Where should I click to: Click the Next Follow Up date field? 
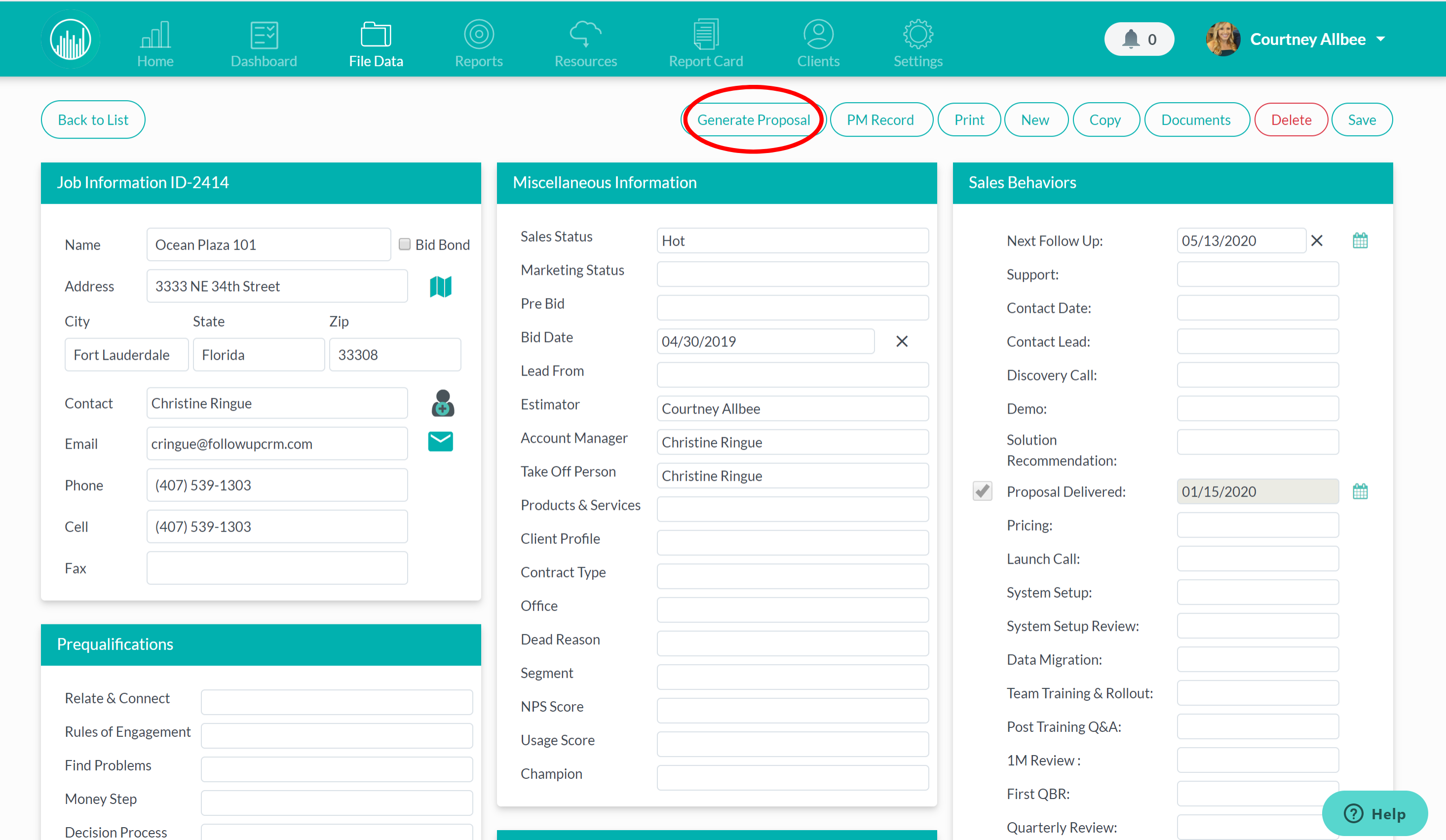(1241, 240)
